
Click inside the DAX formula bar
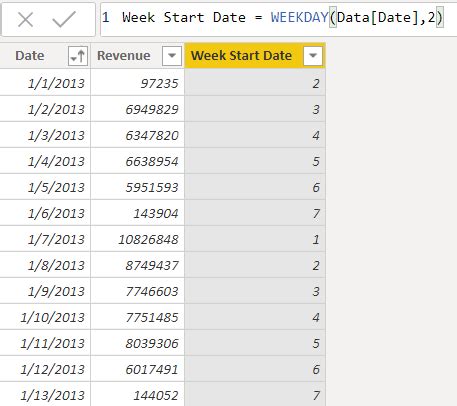click(278, 18)
